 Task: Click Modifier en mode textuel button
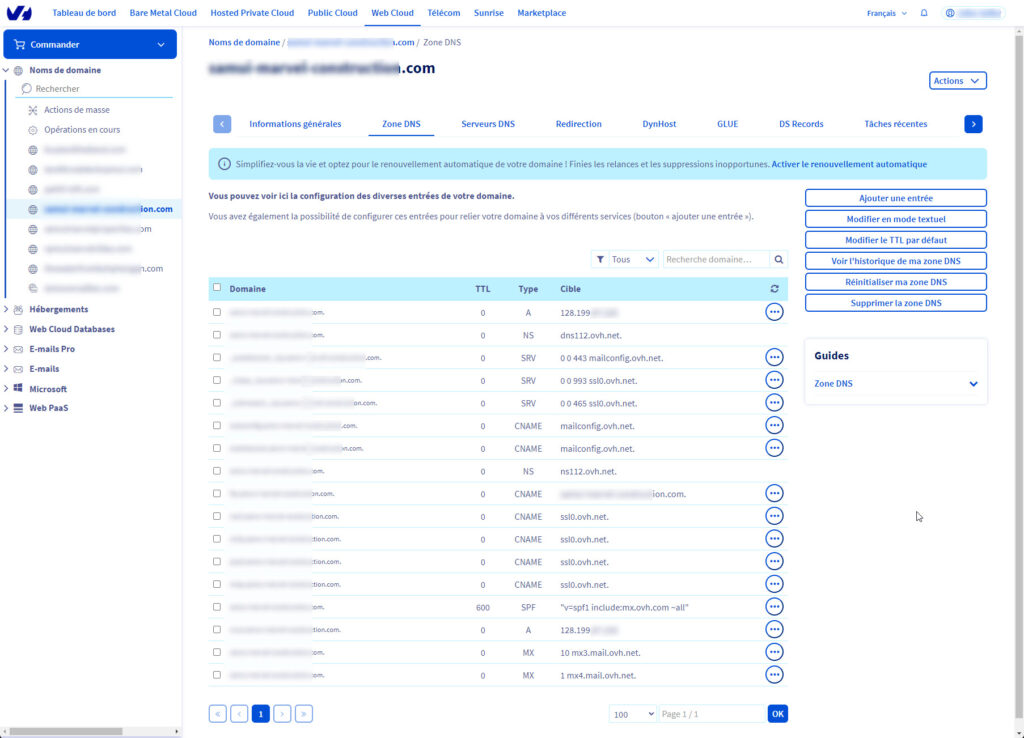click(895, 219)
